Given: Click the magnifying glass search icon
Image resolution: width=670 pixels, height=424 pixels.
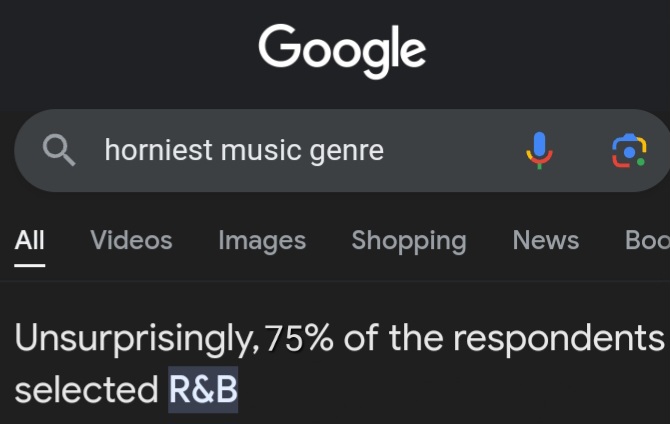Looking at the screenshot, I should [x=60, y=150].
